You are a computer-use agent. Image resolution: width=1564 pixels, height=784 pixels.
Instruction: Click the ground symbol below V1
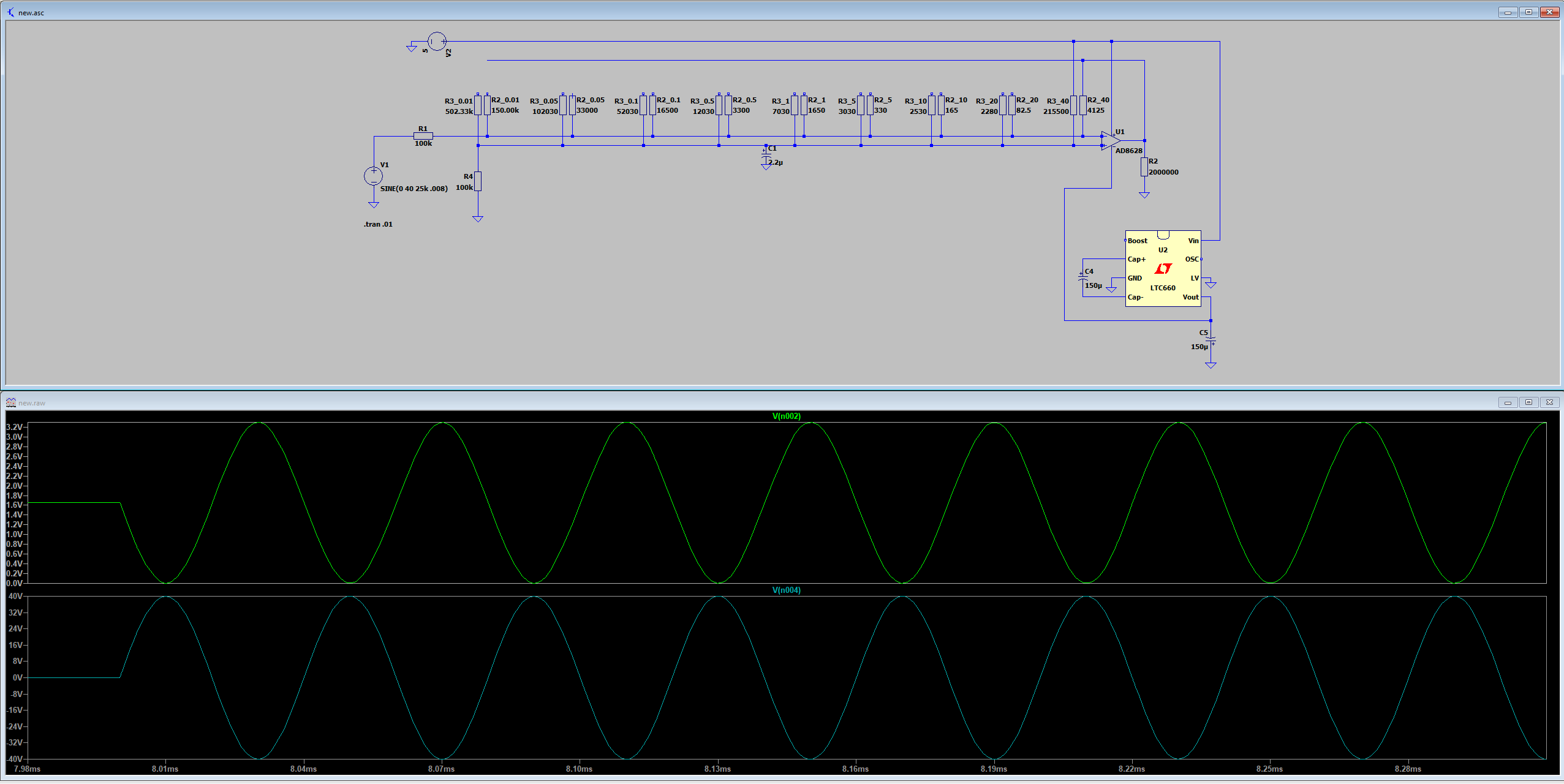[374, 205]
